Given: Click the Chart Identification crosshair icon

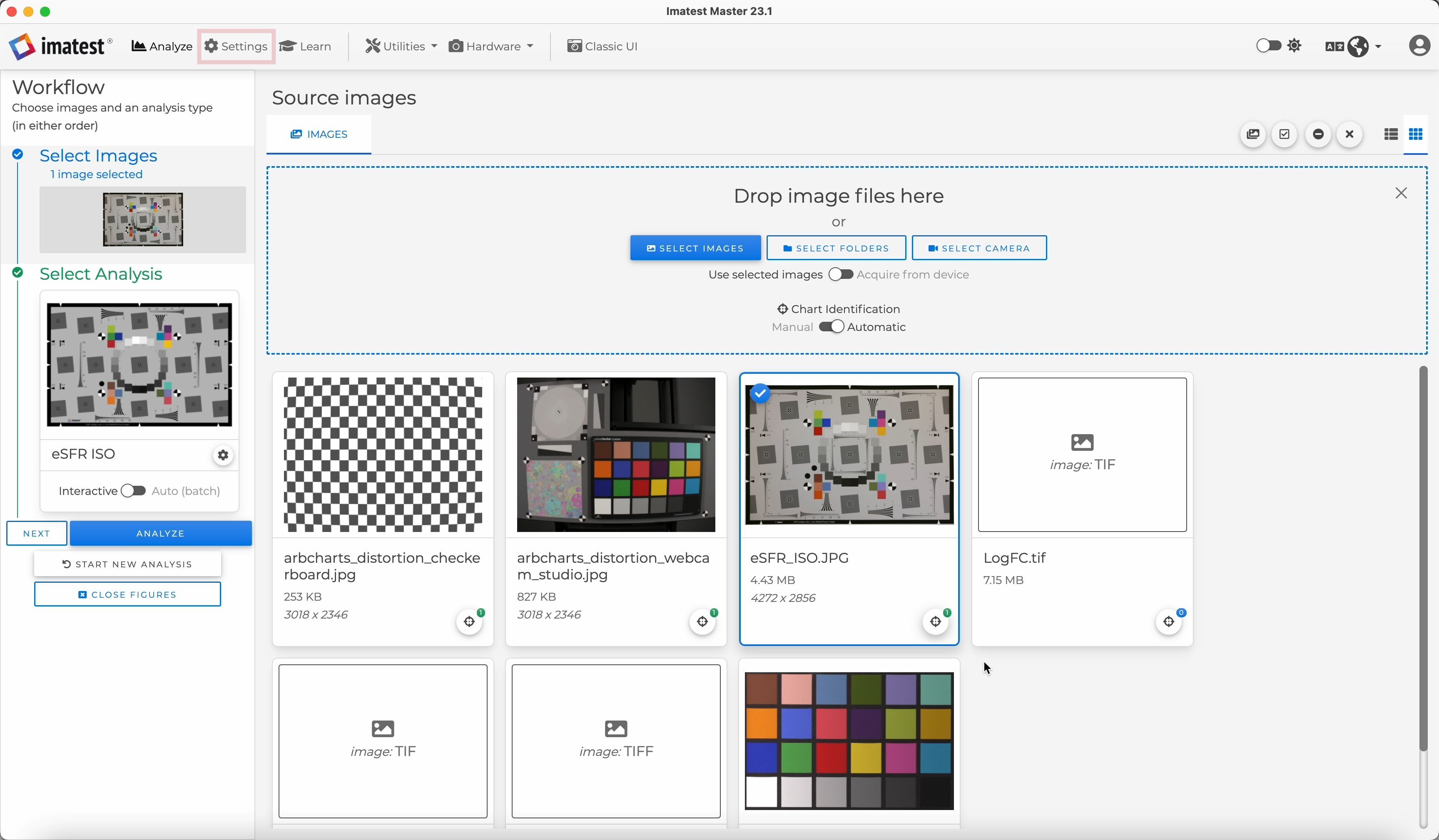Looking at the screenshot, I should click(x=782, y=309).
